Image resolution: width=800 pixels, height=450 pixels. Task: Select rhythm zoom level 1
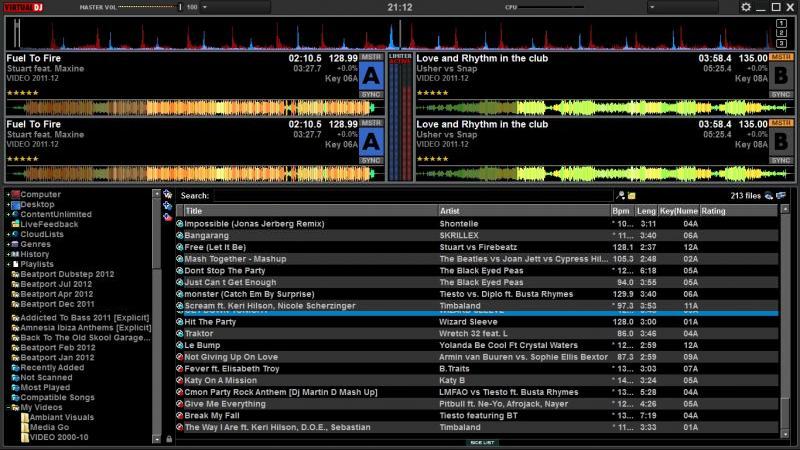tap(781, 23)
